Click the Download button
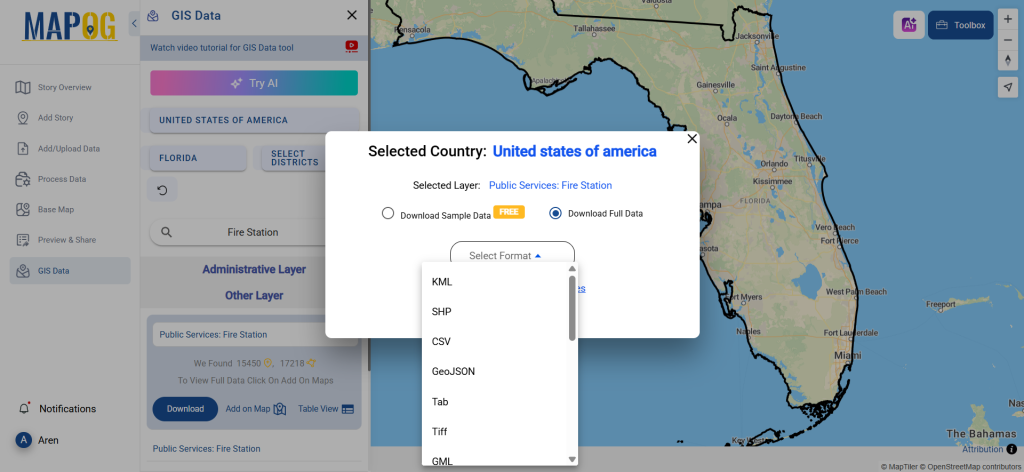The image size is (1024, 472). (185, 409)
